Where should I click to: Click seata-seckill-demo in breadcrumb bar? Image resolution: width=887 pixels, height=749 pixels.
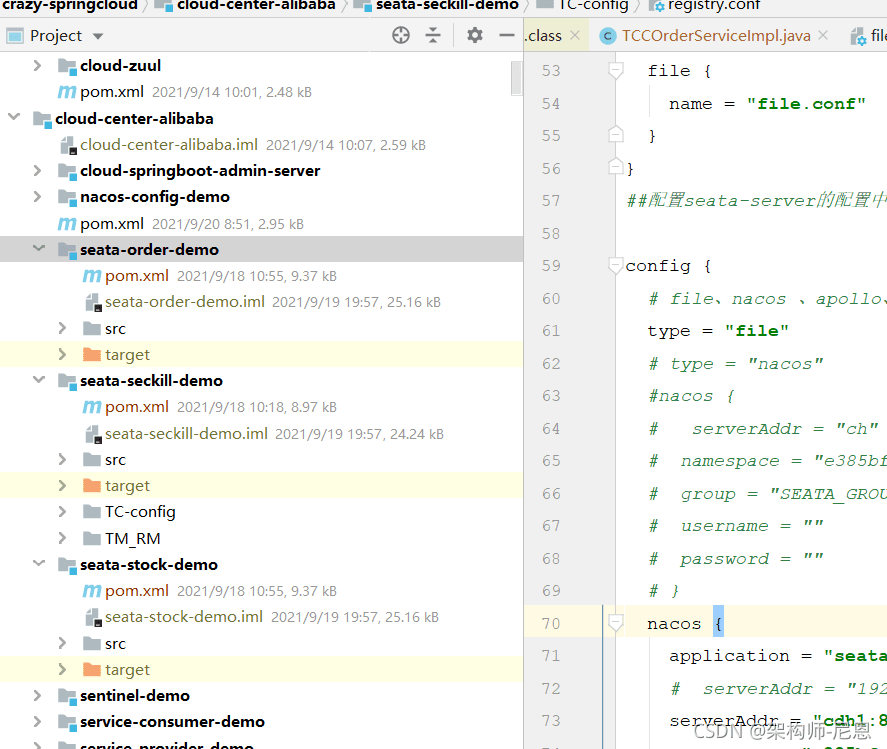[447, 6]
